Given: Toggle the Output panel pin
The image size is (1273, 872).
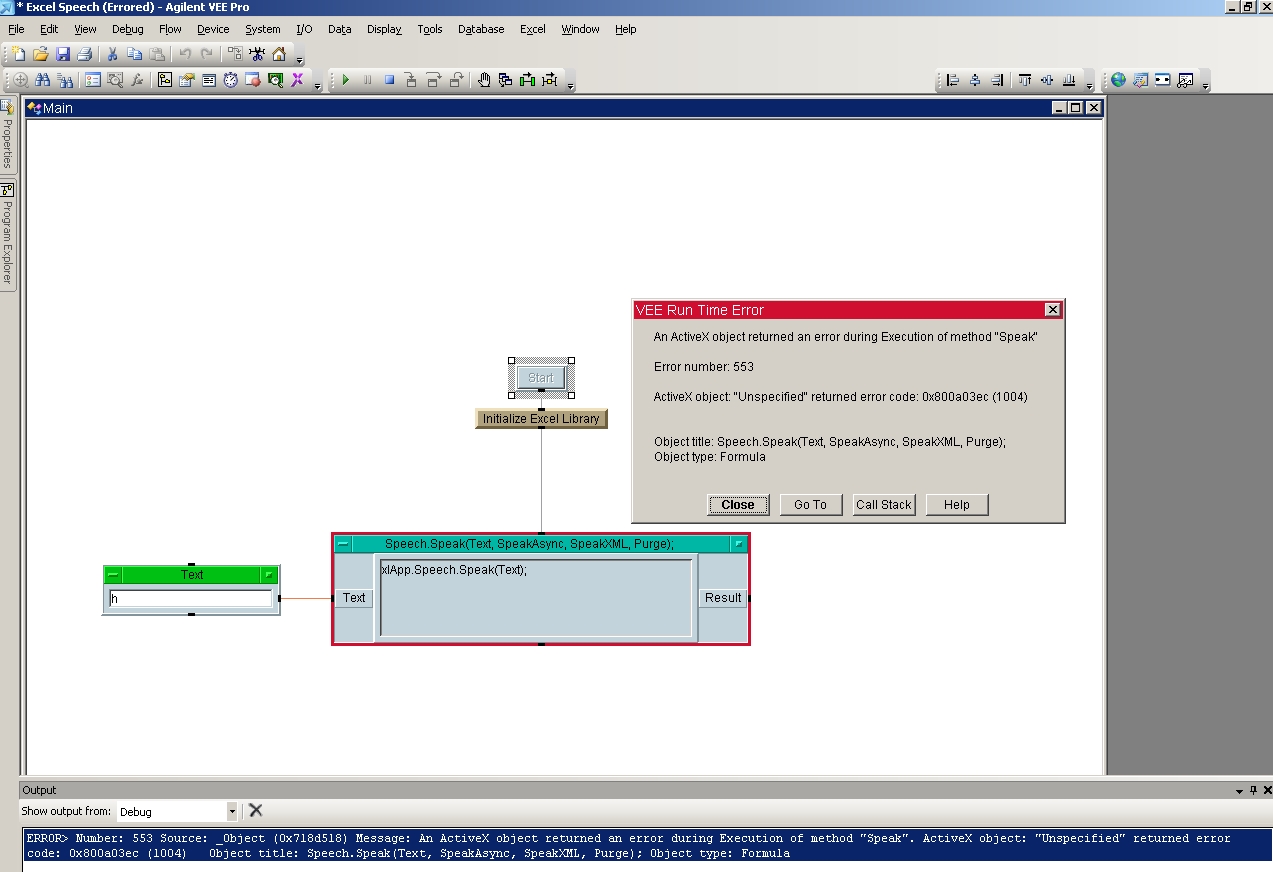Looking at the screenshot, I should click(1253, 790).
